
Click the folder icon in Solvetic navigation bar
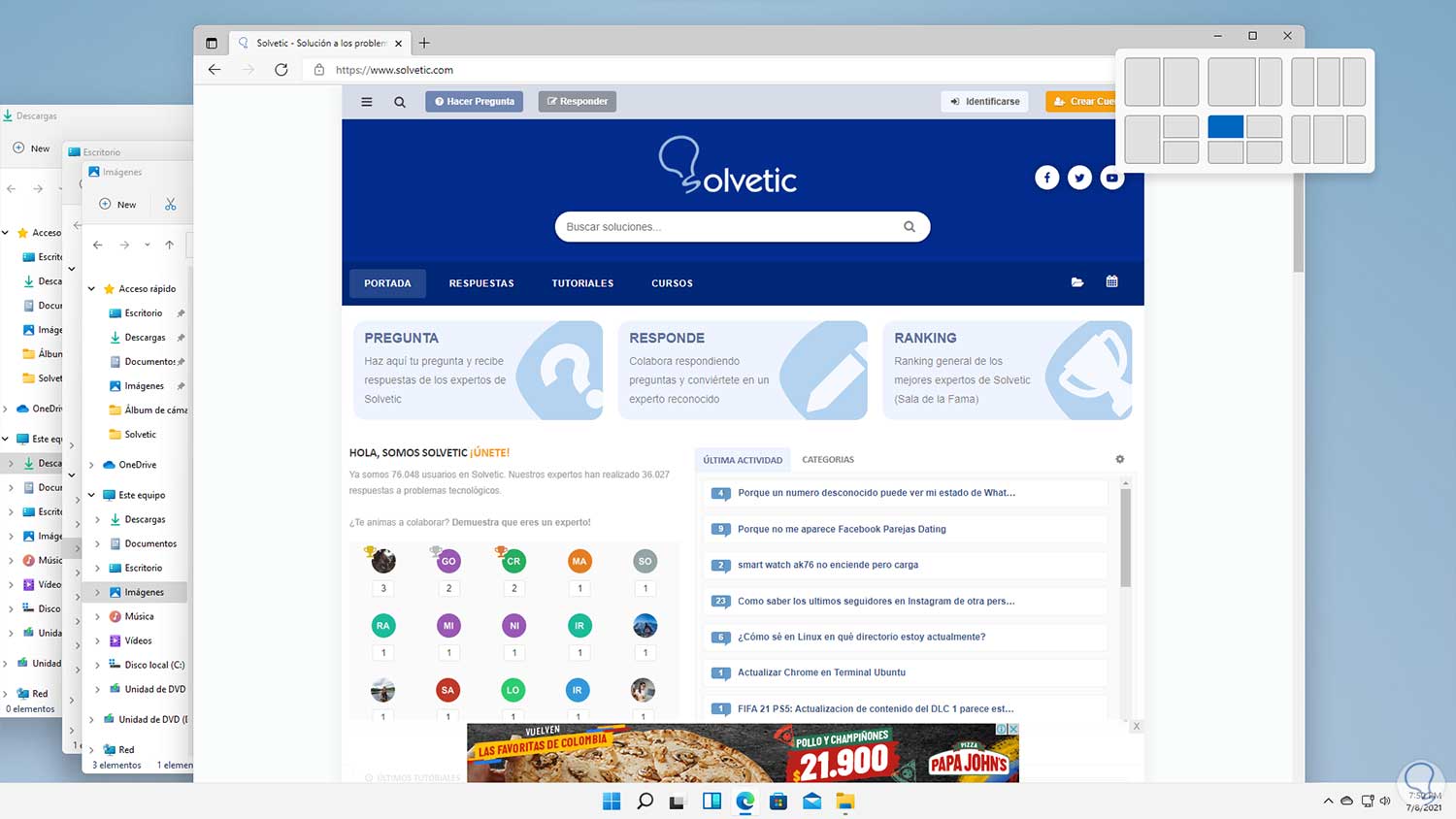(x=1077, y=282)
